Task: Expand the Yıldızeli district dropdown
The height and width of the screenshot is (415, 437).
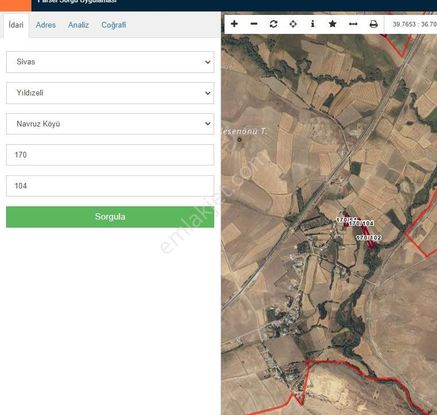Action: tap(110, 93)
